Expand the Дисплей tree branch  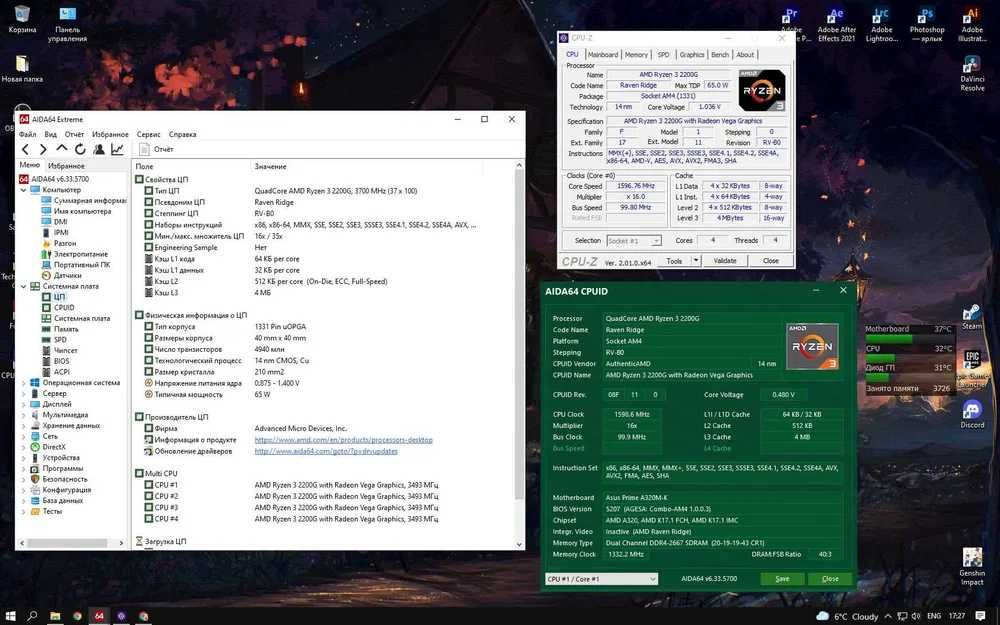pyautogui.click(x=24, y=404)
